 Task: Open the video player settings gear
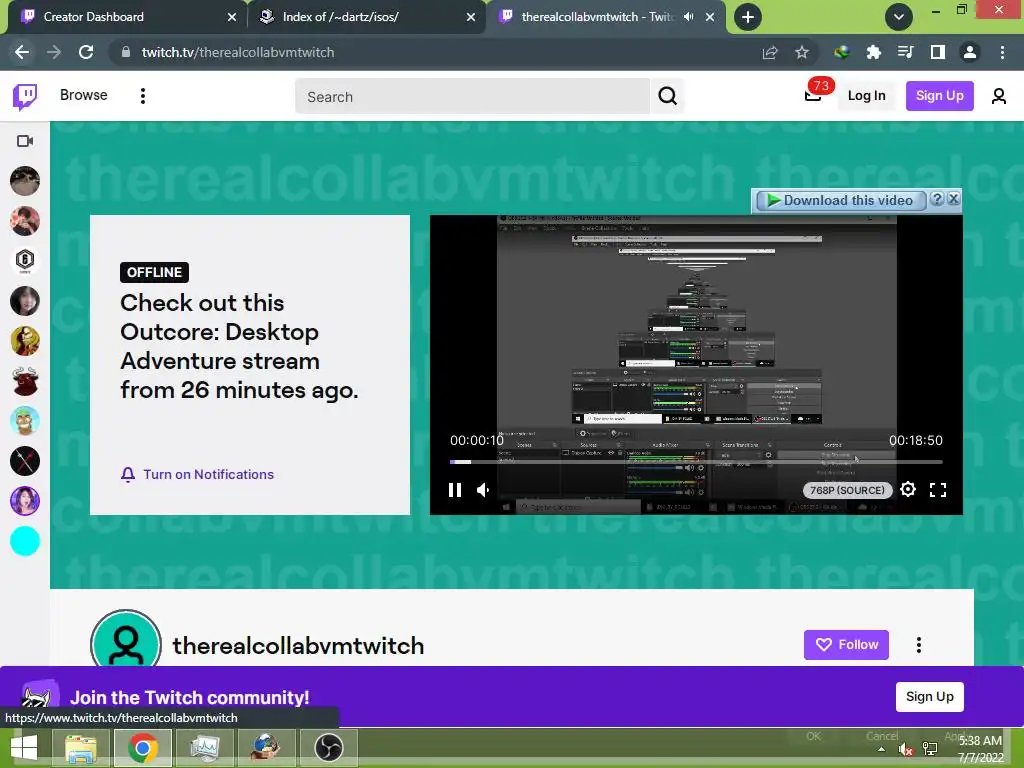point(908,489)
